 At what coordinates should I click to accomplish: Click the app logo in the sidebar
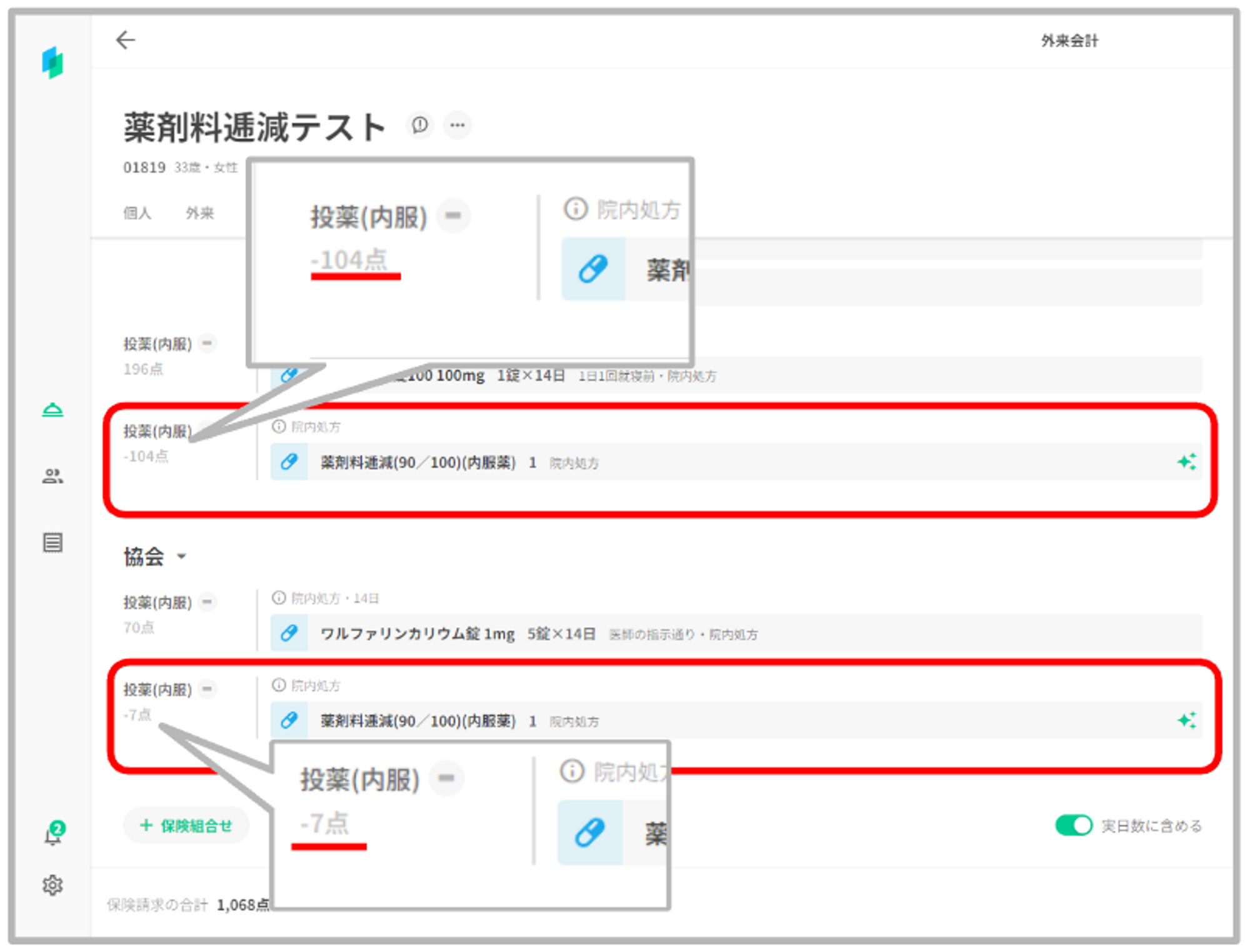click(52, 63)
